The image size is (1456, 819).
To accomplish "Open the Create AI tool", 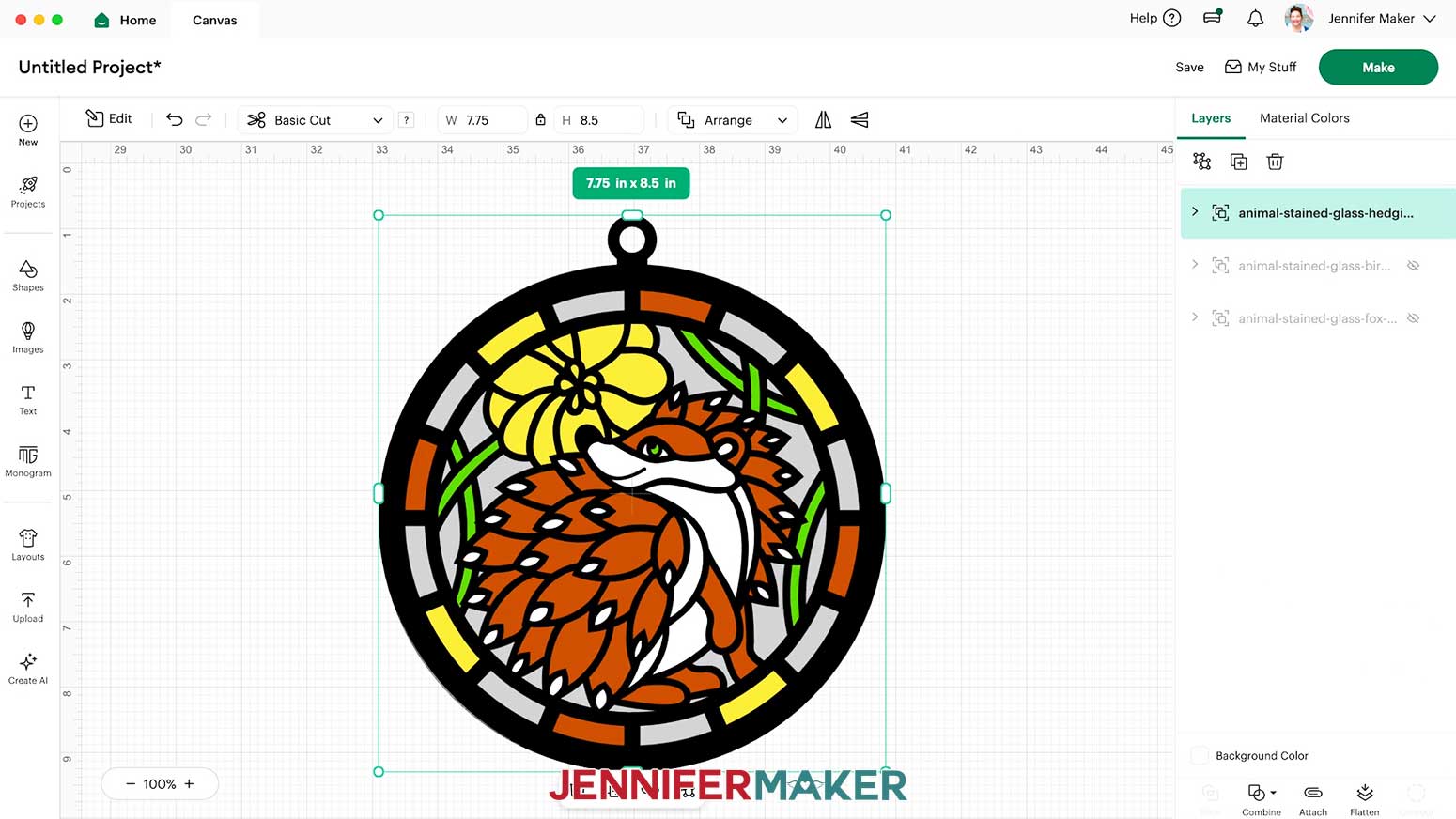I will [x=28, y=669].
